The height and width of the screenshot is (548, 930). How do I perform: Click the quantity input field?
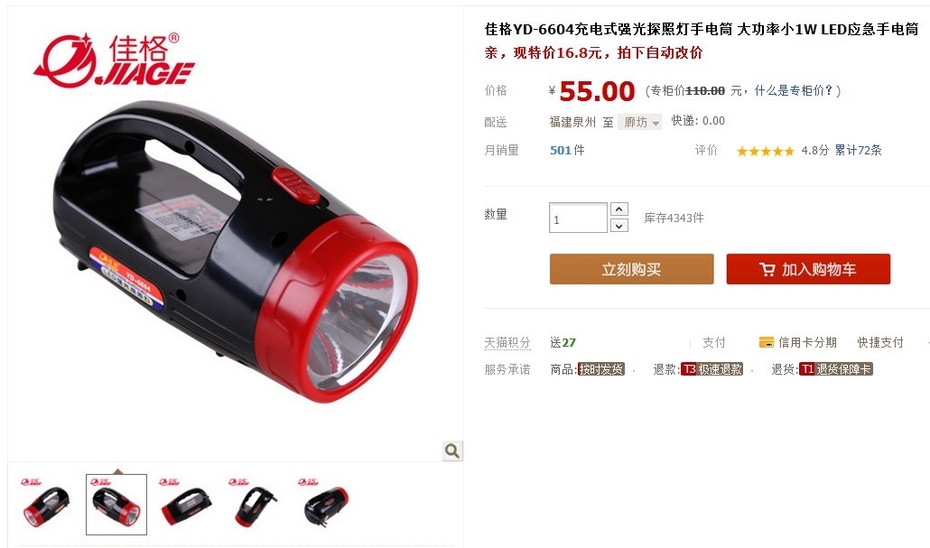pos(578,218)
